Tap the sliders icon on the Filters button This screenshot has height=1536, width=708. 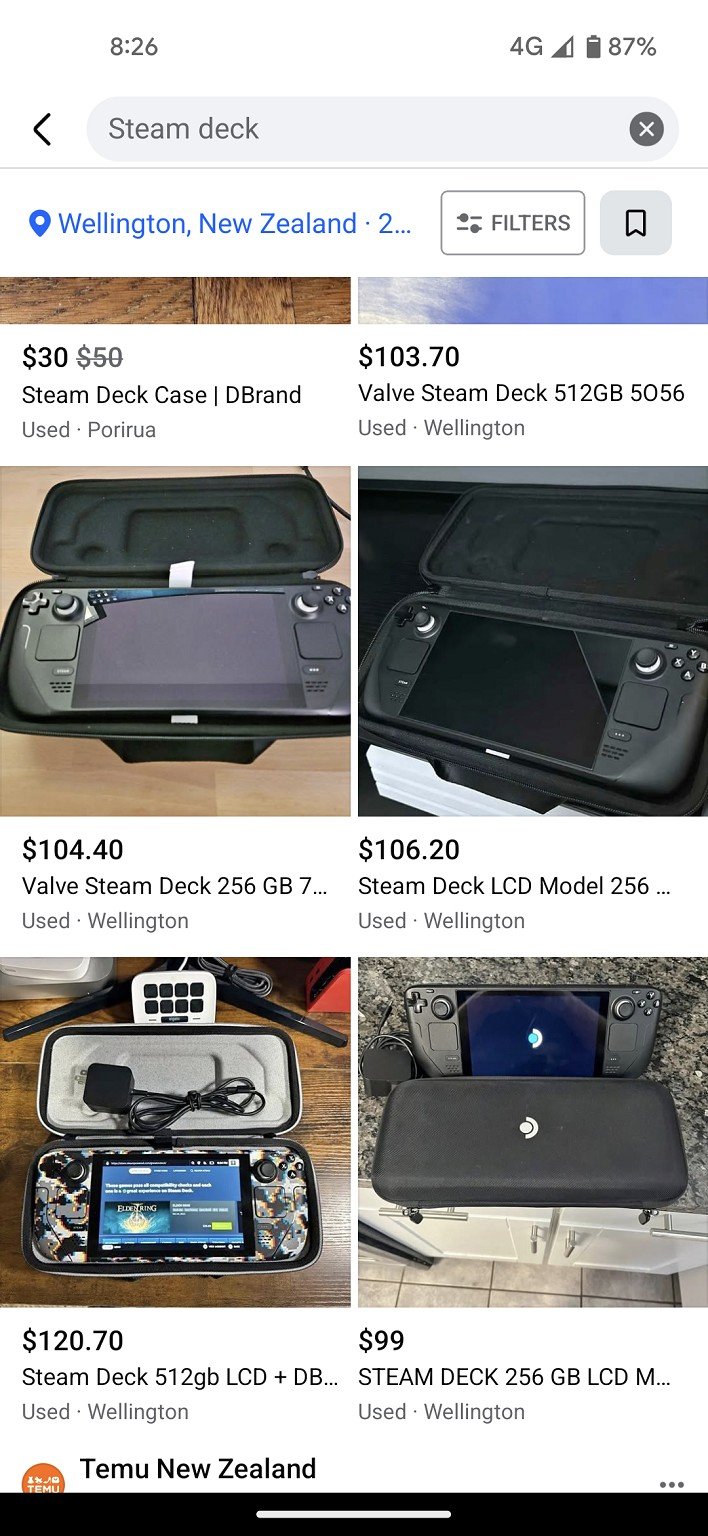click(x=469, y=223)
